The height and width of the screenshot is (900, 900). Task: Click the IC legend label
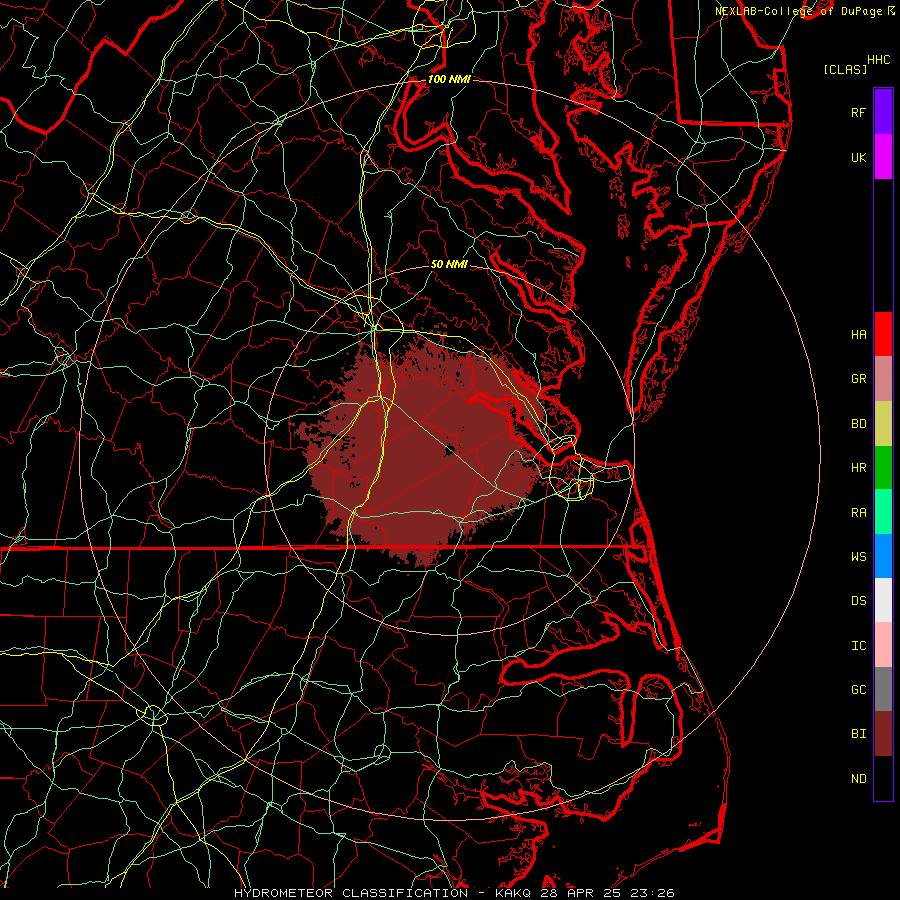(x=858, y=646)
